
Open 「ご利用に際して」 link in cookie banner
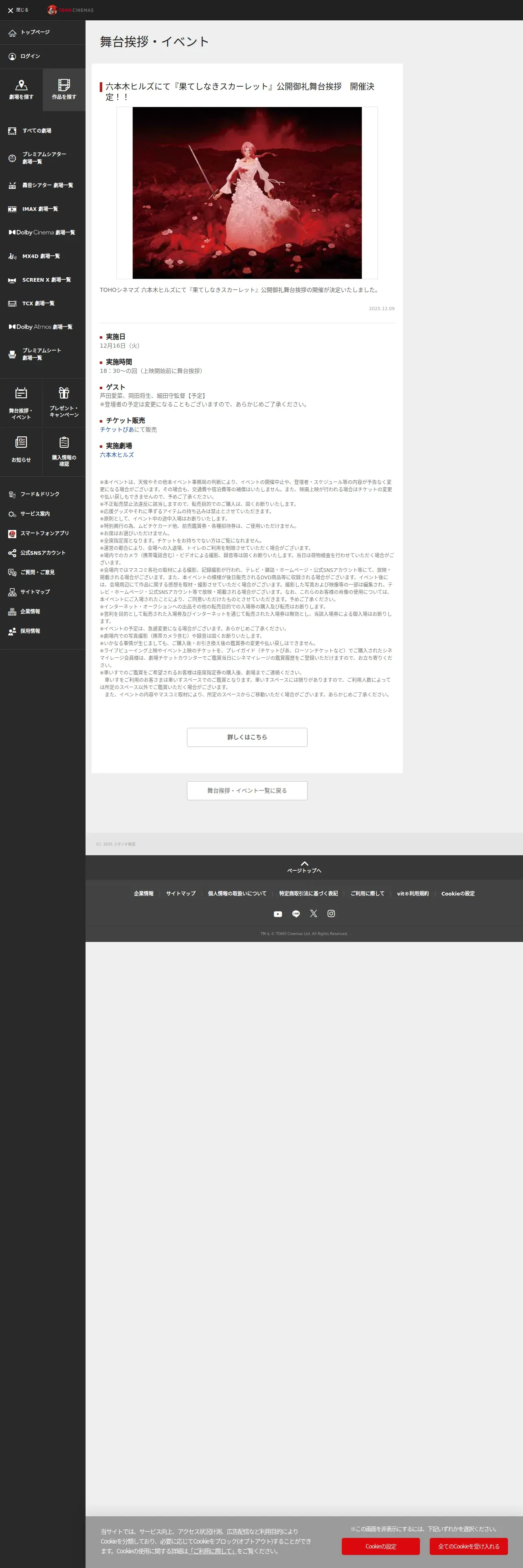[213, 1551]
